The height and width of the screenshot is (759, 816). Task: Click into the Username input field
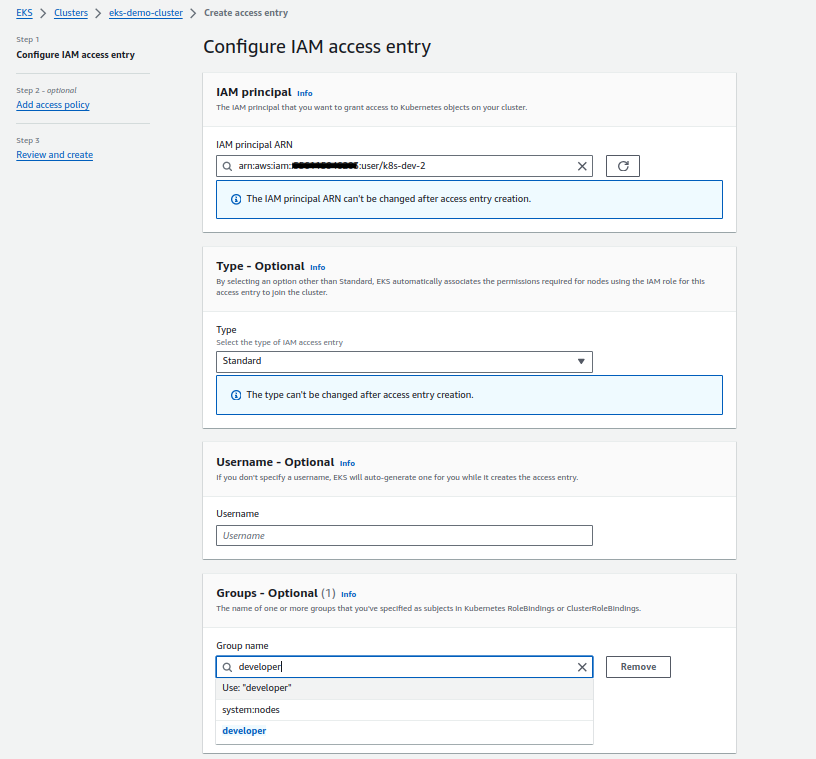pyautogui.click(x=404, y=536)
